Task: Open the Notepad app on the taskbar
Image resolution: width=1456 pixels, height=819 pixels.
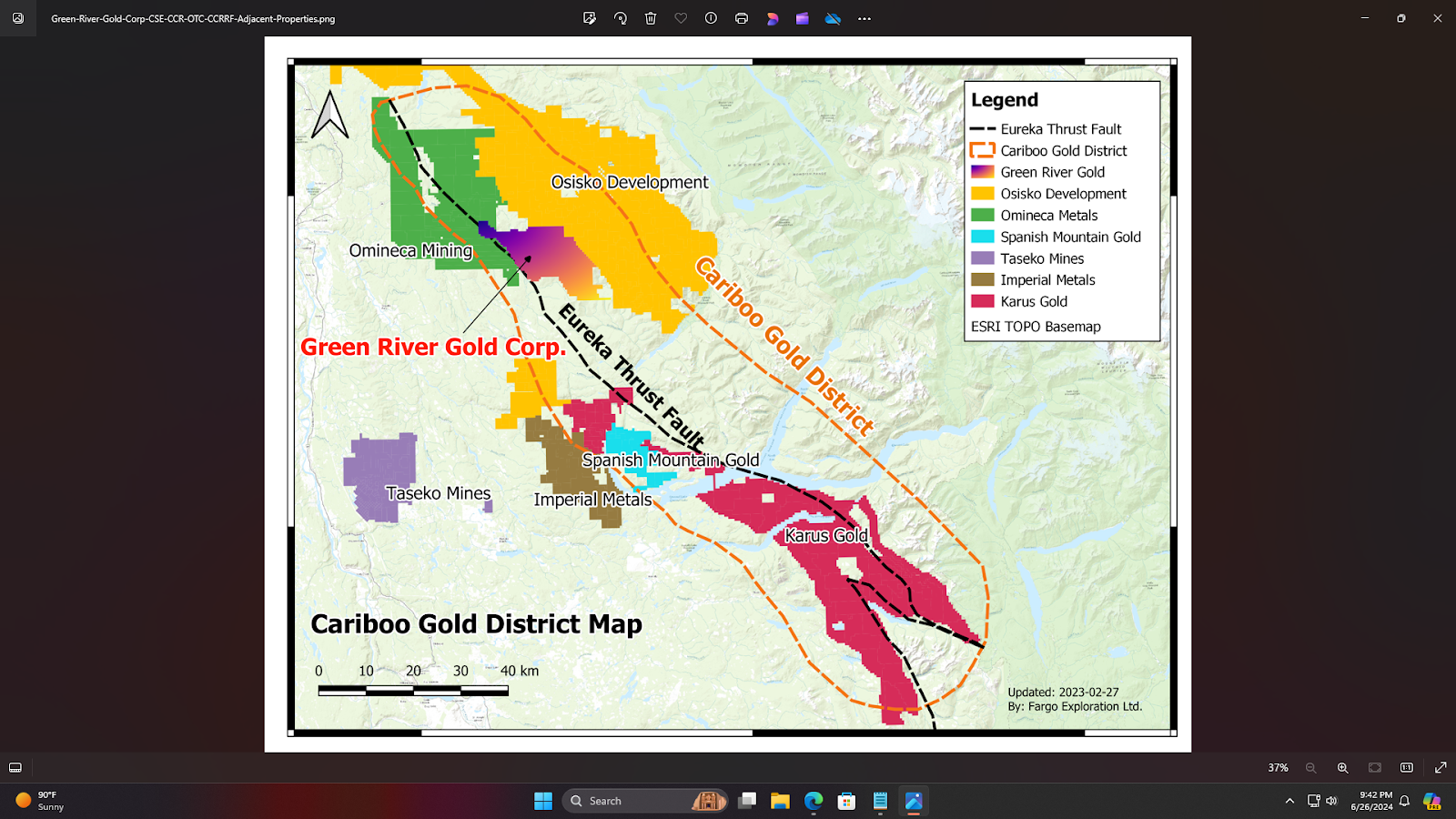Action: coord(880,801)
